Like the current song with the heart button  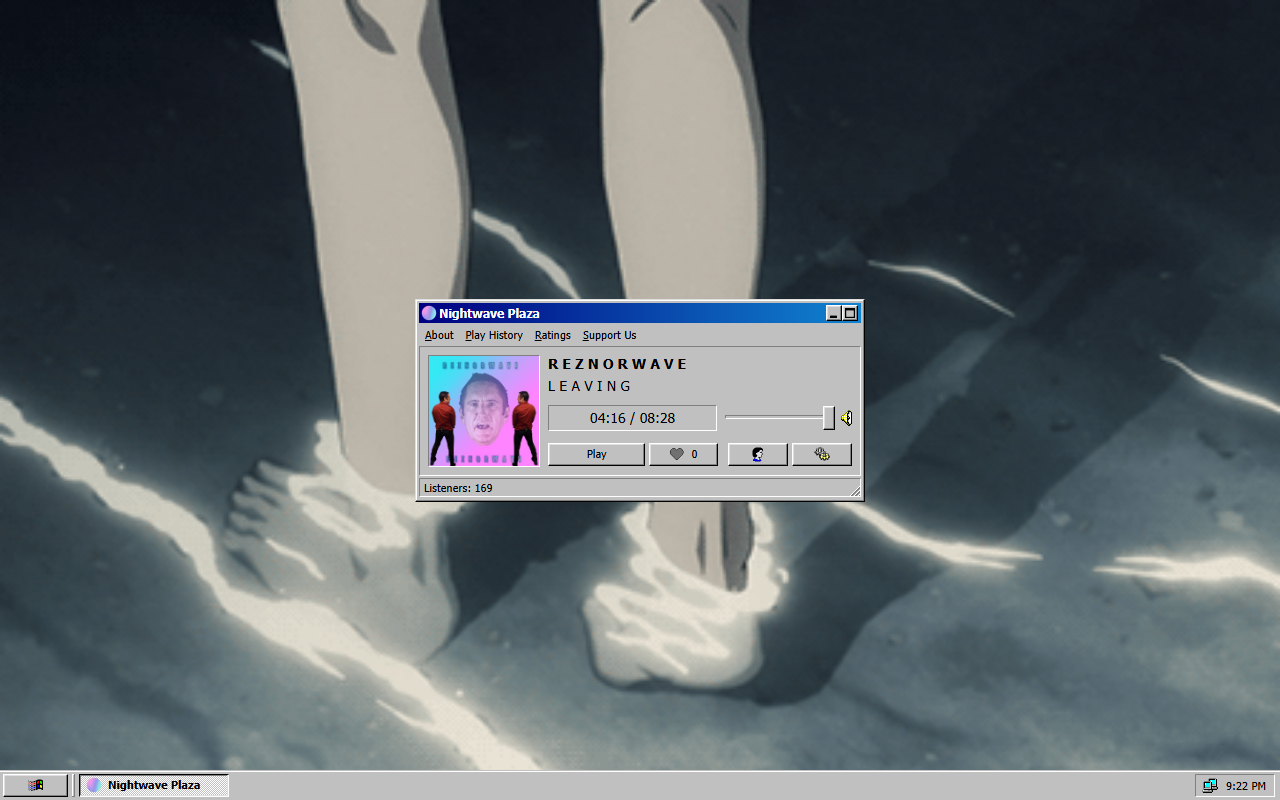click(684, 454)
